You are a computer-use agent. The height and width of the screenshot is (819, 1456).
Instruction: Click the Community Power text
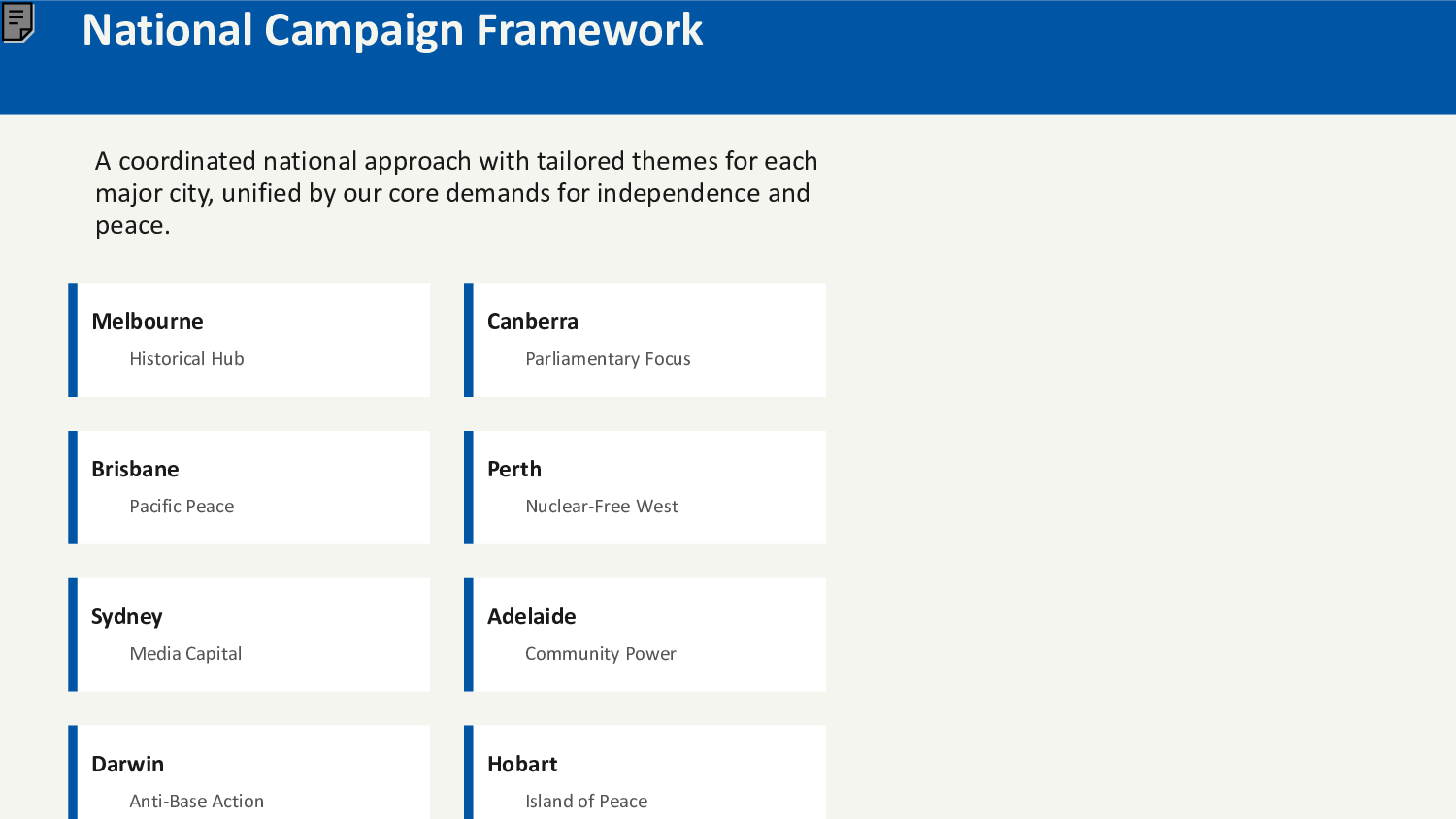point(601,654)
